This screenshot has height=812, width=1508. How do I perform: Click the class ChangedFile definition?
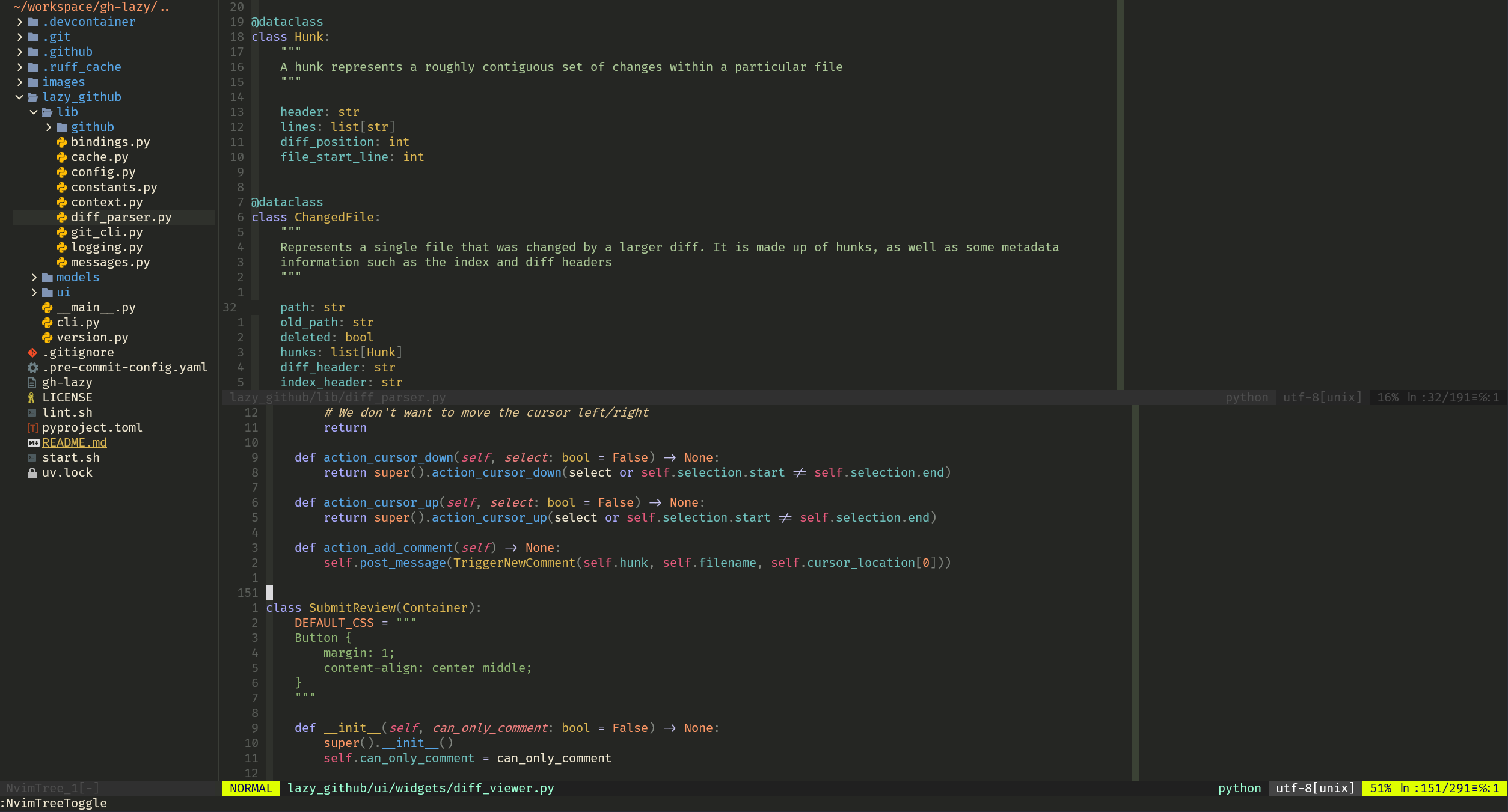pos(316,218)
